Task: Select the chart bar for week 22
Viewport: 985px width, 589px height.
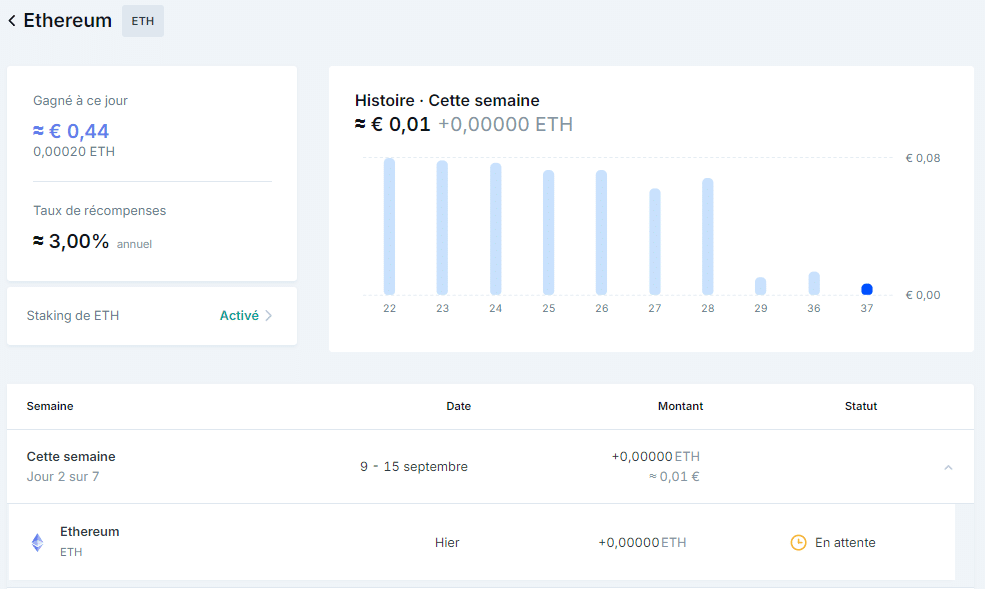Action: coord(389,227)
